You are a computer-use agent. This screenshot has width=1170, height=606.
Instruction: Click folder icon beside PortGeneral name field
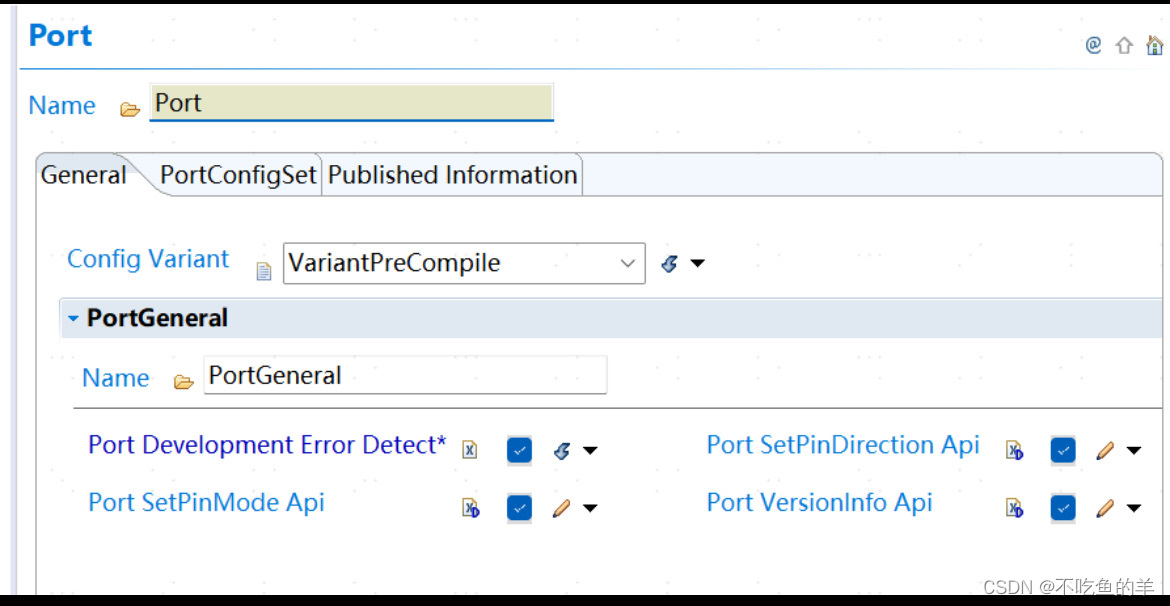point(184,382)
